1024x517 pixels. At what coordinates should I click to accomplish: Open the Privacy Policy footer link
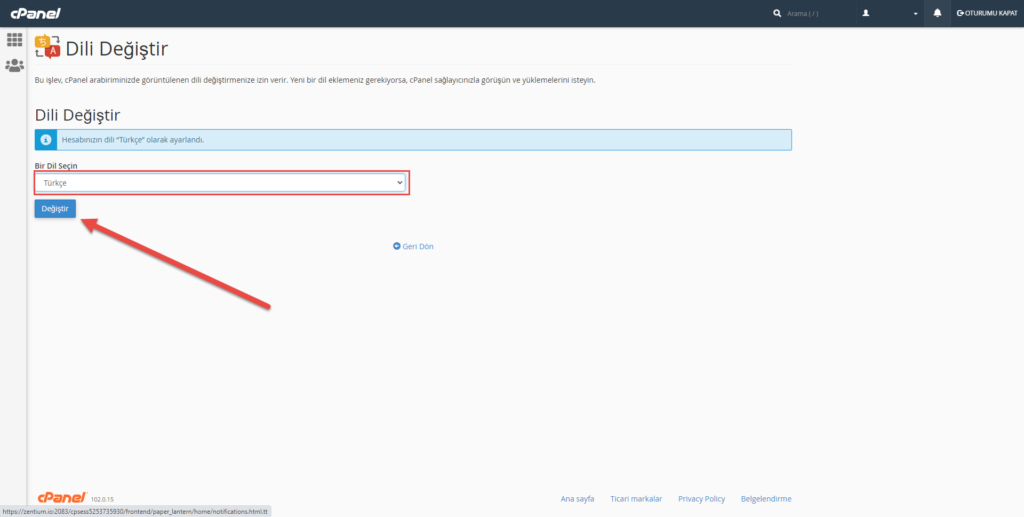pyautogui.click(x=701, y=498)
